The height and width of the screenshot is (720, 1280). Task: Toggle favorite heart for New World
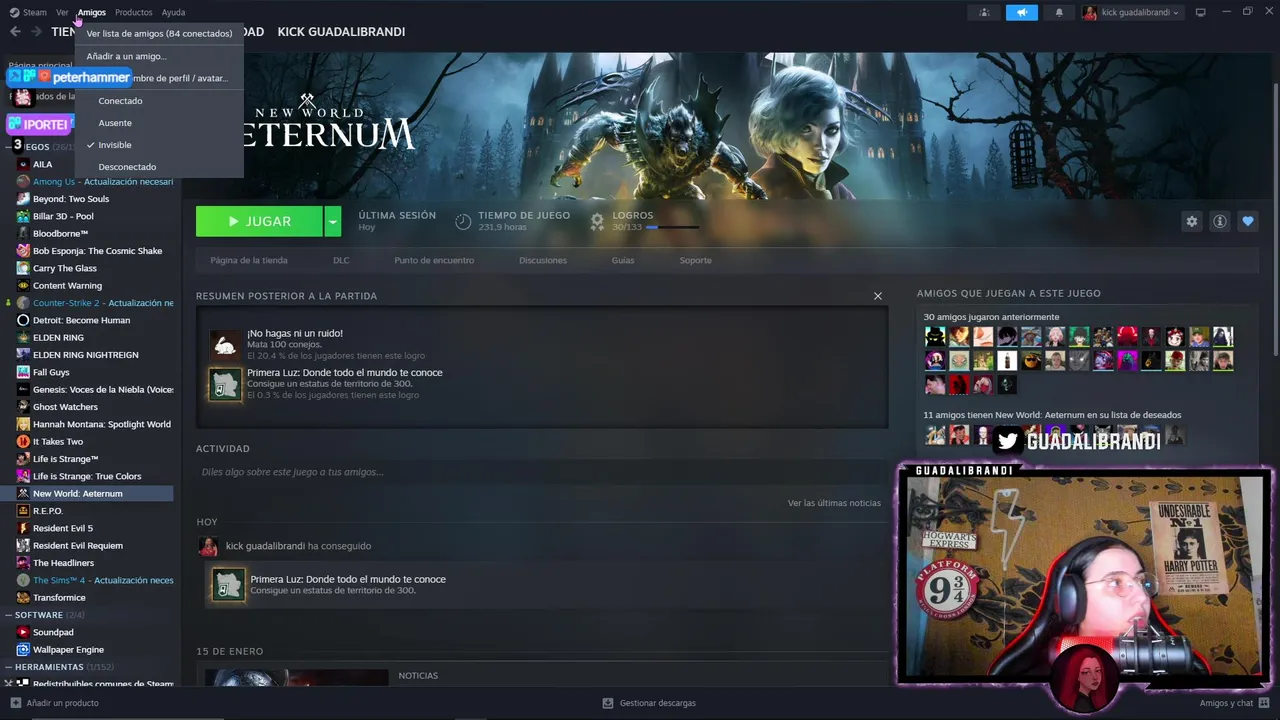pos(1247,221)
